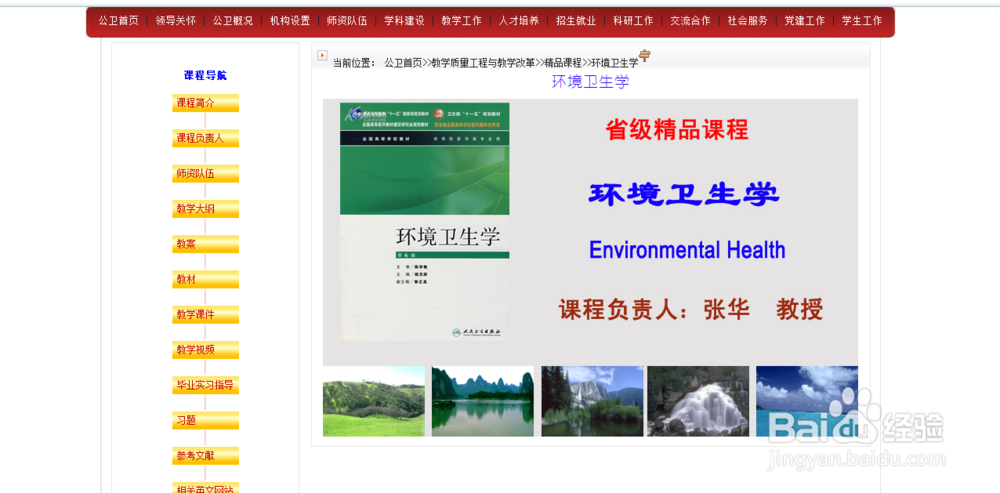Click the signpost icon after breadcrumb
This screenshot has width=1000, height=493.
pos(645,55)
